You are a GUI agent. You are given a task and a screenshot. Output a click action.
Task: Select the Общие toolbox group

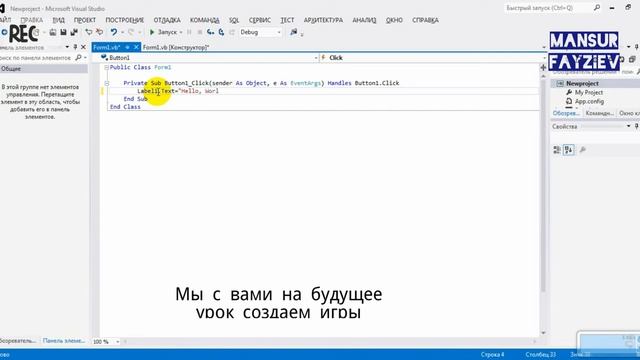click(44, 69)
